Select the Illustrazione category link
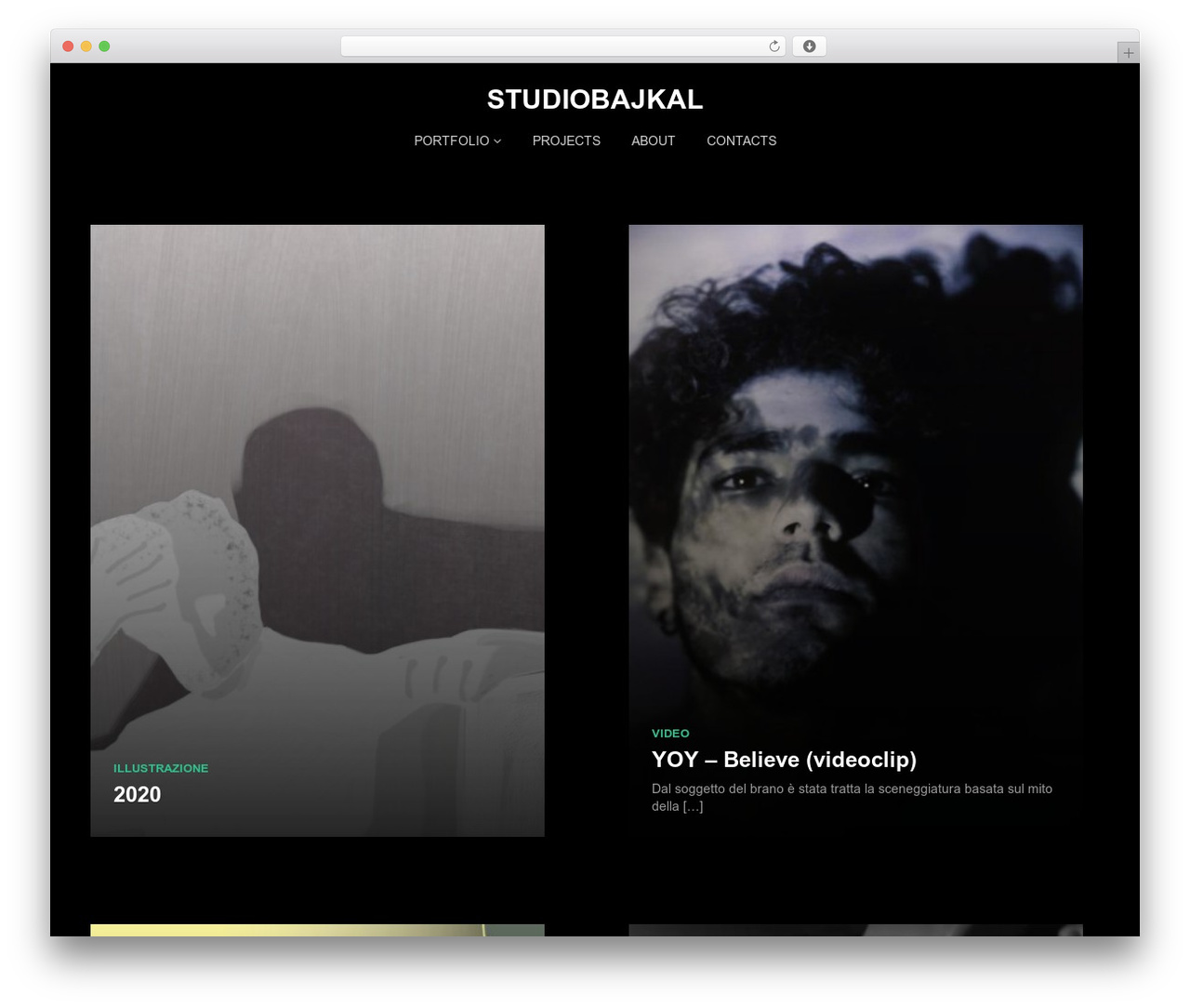1190x1008 pixels. tap(161, 768)
